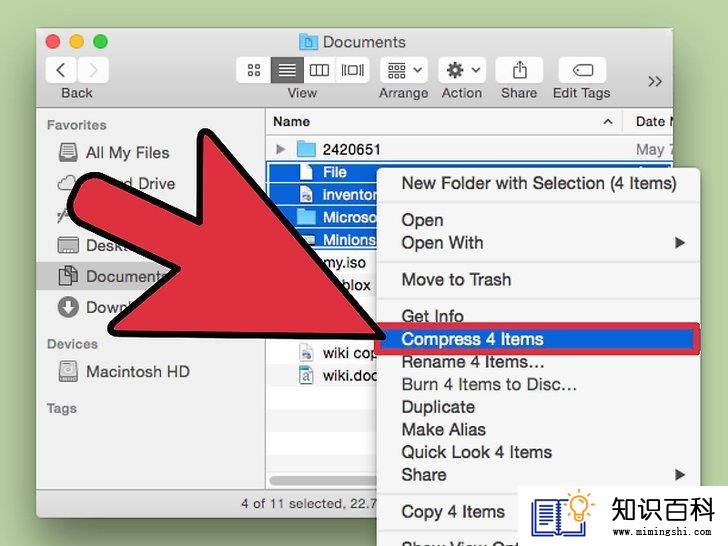728x546 pixels.
Task: Choose Make Alias
Action: pyautogui.click(x=539, y=429)
